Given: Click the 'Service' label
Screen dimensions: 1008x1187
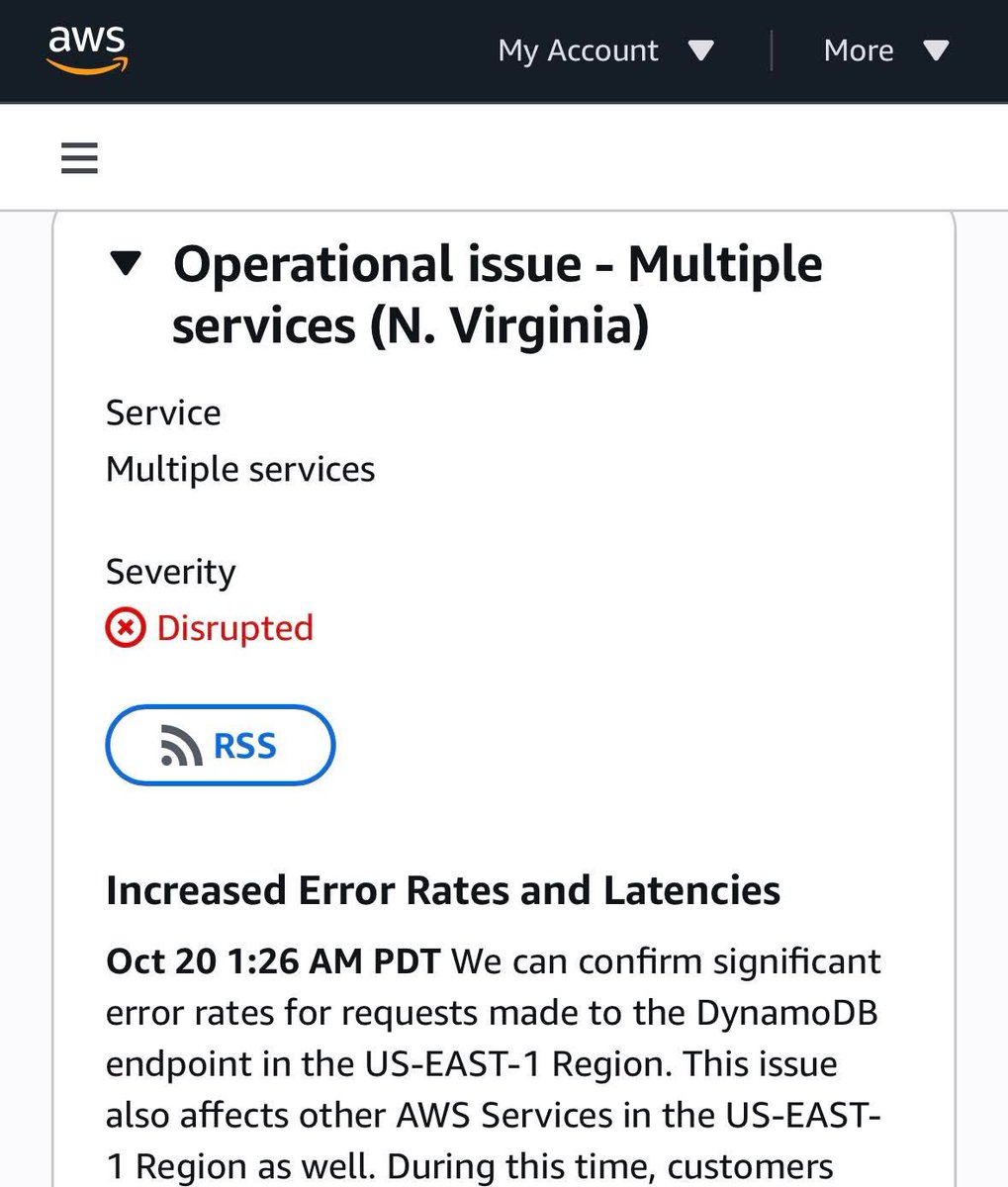Looking at the screenshot, I should point(163,412).
